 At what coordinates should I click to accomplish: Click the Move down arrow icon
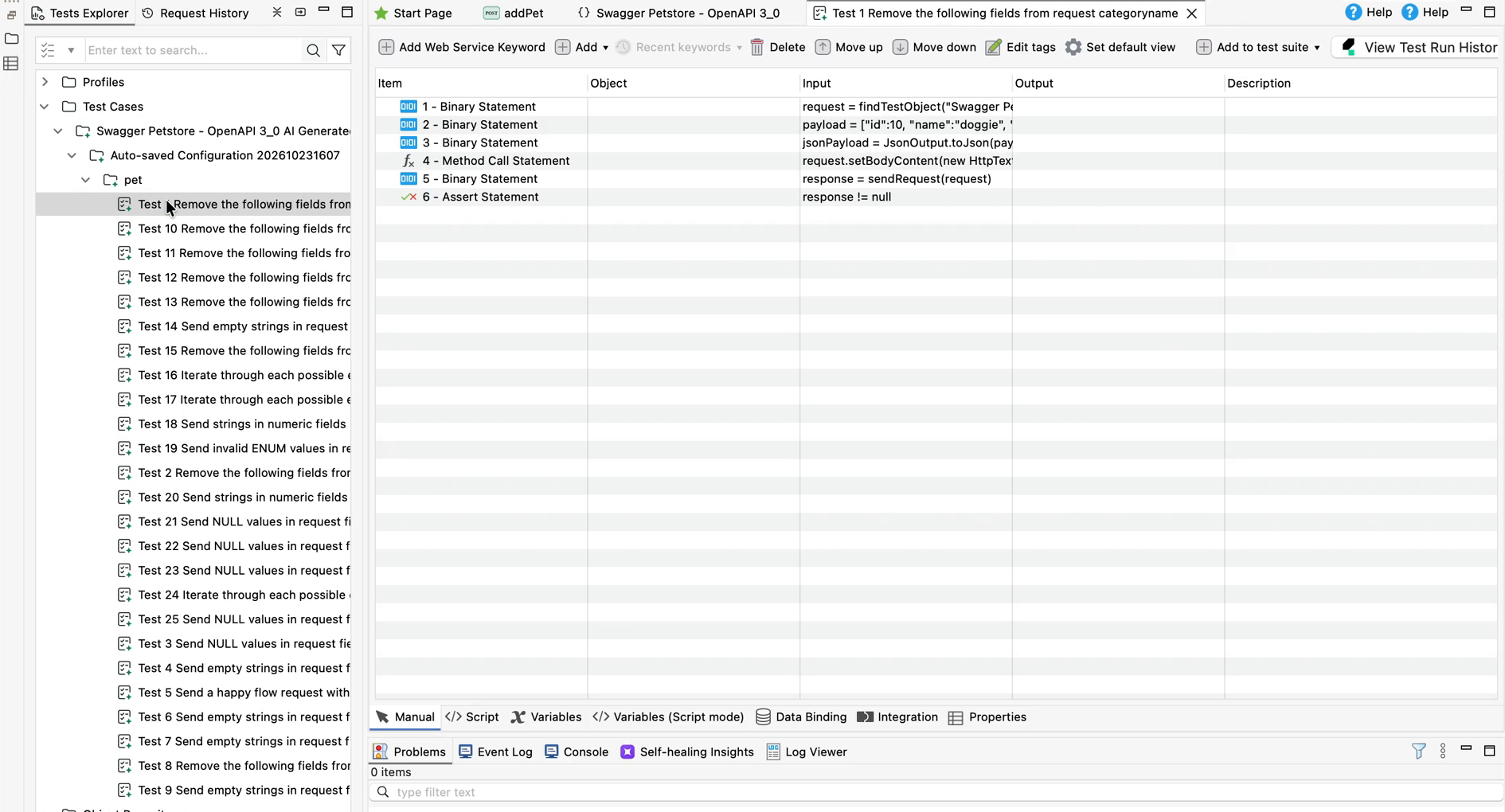900,47
